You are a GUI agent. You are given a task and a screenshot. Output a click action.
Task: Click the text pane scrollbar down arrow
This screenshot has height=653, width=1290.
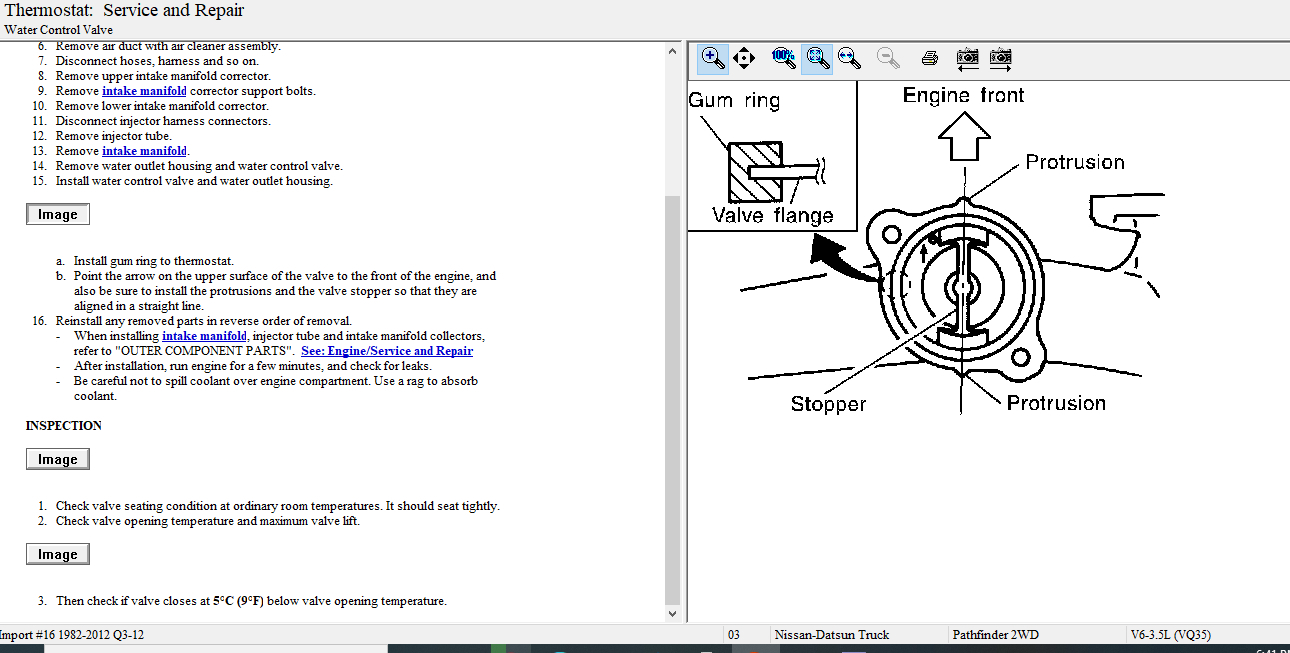672,613
